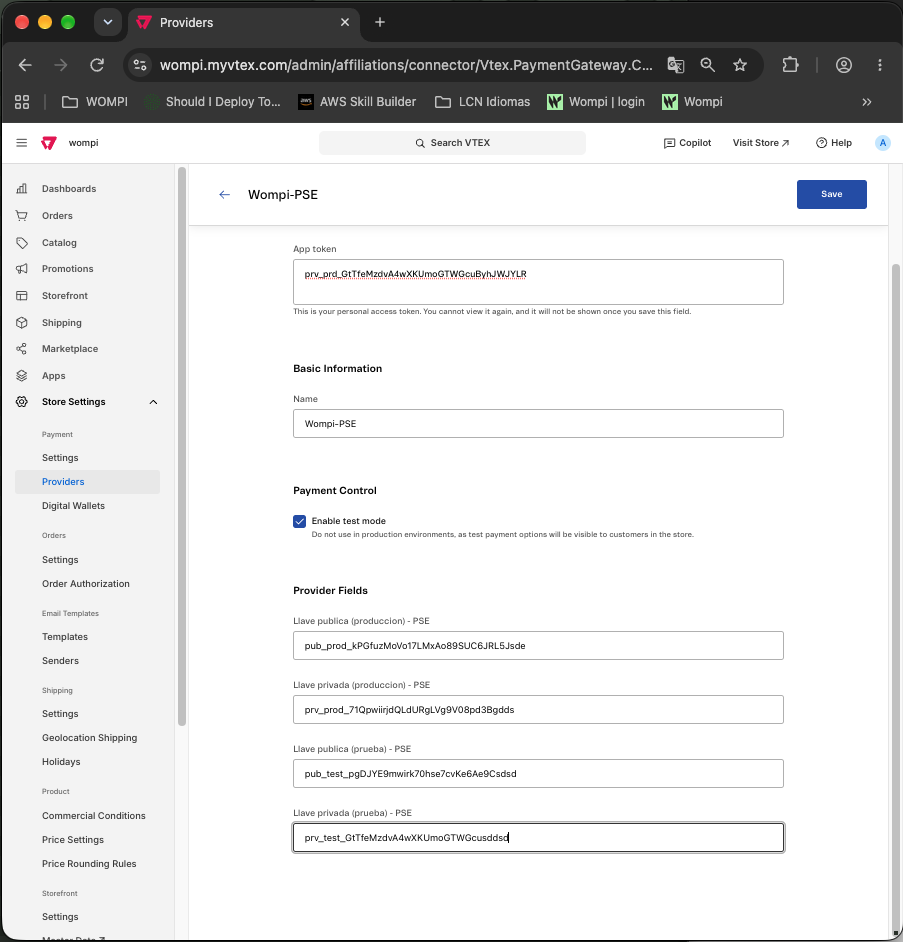This screenshot has height=942, width=903.
Task: Open the browser Extensions puzzle icon
Action: click(791, 65)
